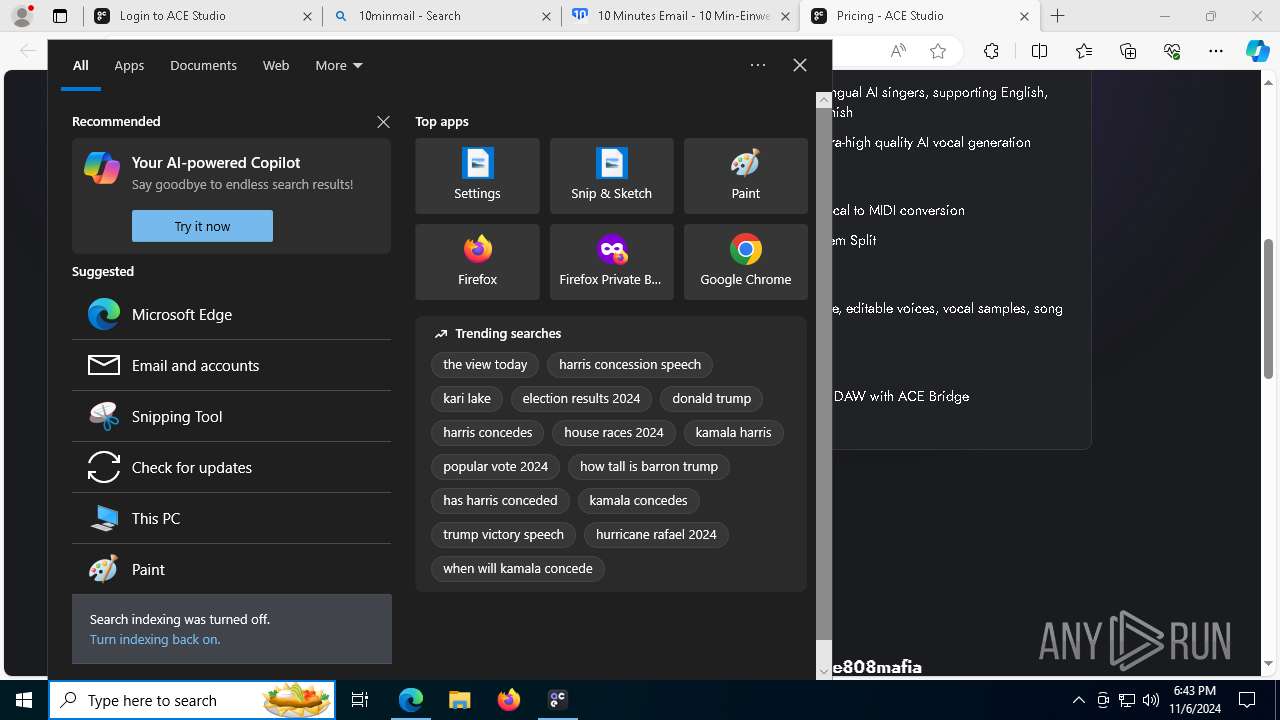Open Browser essentials heart icon

(x=1172, y=51)
